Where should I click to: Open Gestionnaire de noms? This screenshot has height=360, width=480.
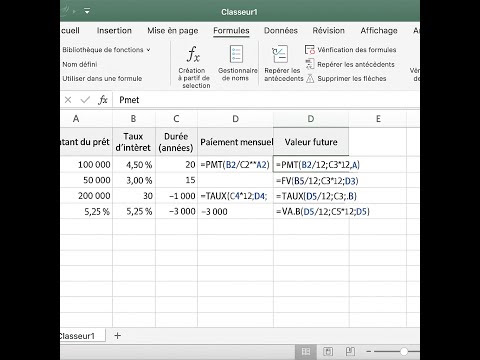[237, 63]
